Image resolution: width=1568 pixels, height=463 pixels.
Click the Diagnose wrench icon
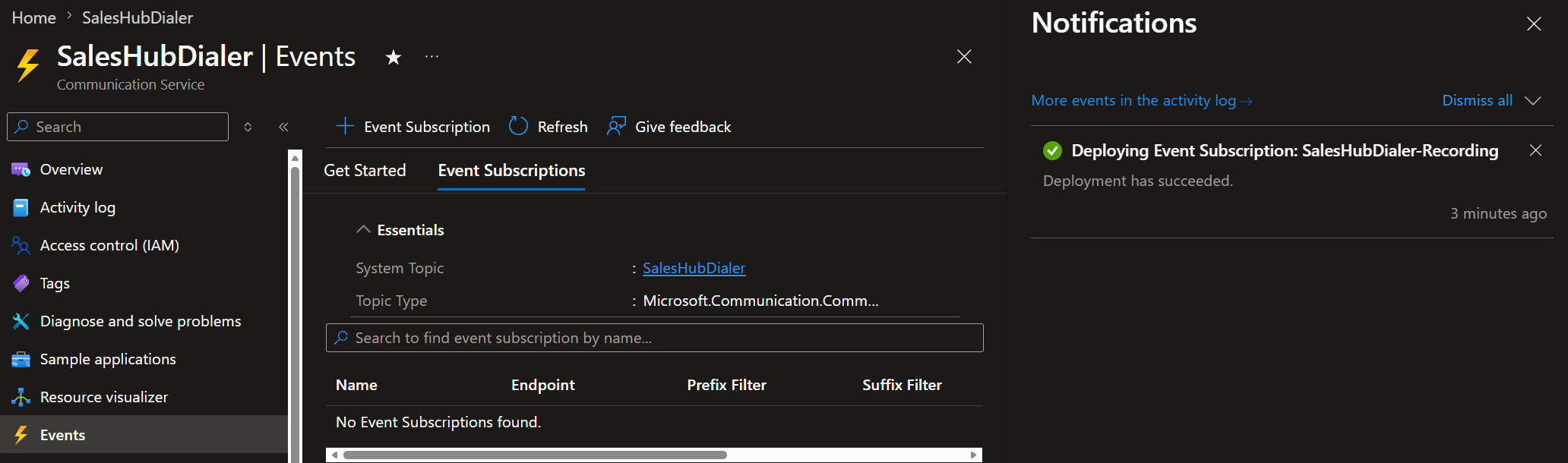[x=21, y=321]
